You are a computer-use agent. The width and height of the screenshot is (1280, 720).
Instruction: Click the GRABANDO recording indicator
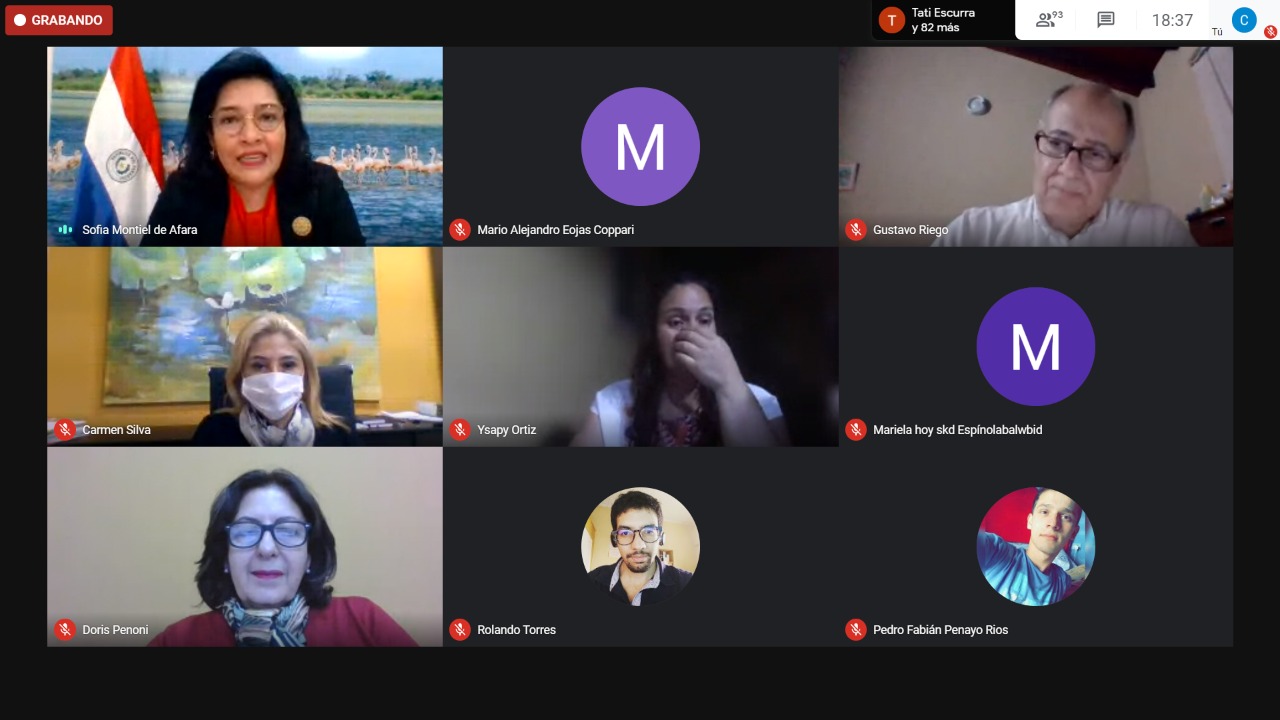coord(59,20)
